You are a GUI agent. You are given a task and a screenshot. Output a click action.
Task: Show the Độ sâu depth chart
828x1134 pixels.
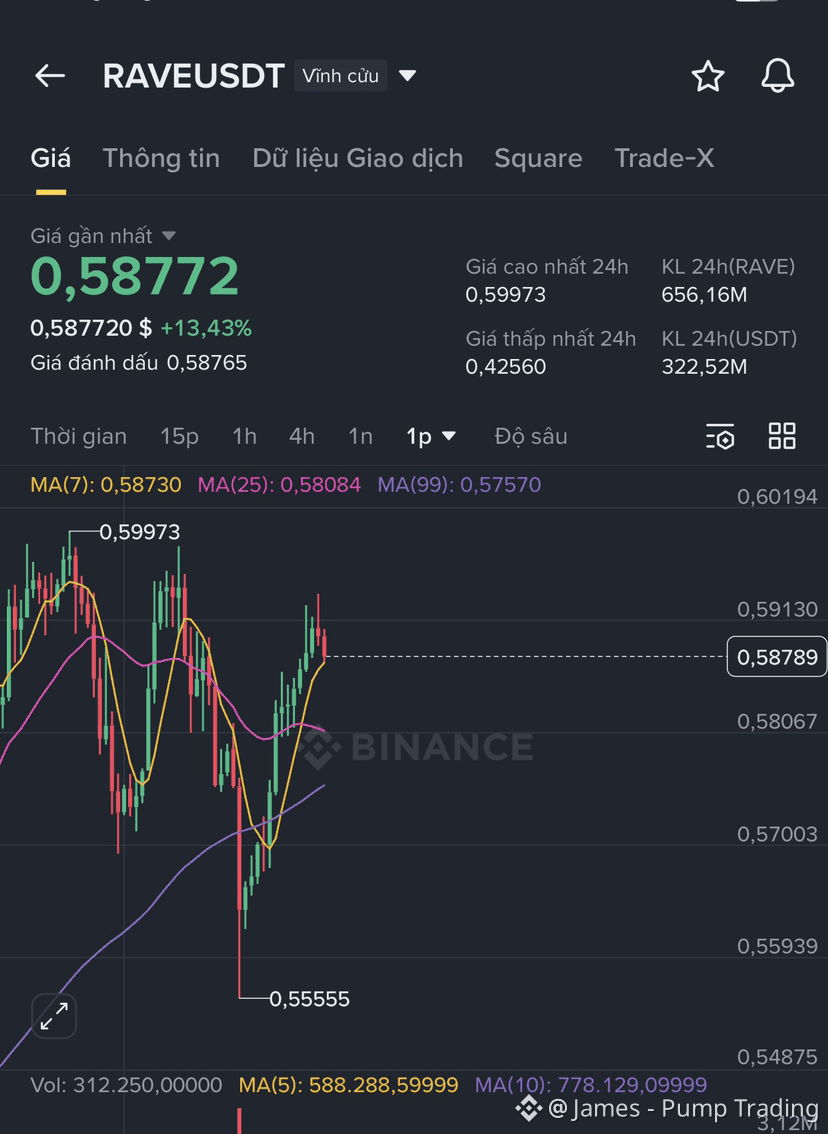click(x=531, y=436)
